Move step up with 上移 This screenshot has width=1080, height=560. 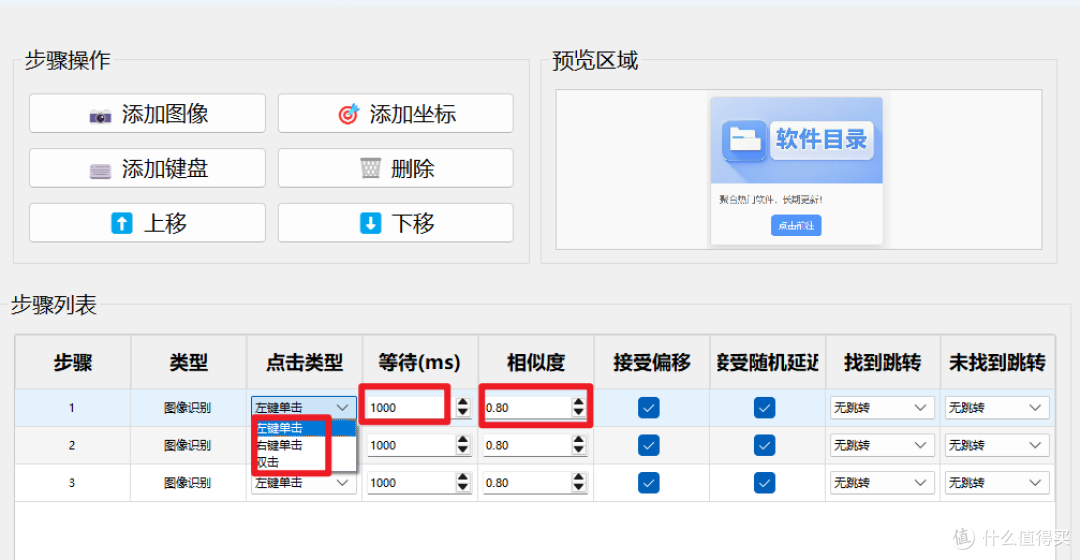147,222
